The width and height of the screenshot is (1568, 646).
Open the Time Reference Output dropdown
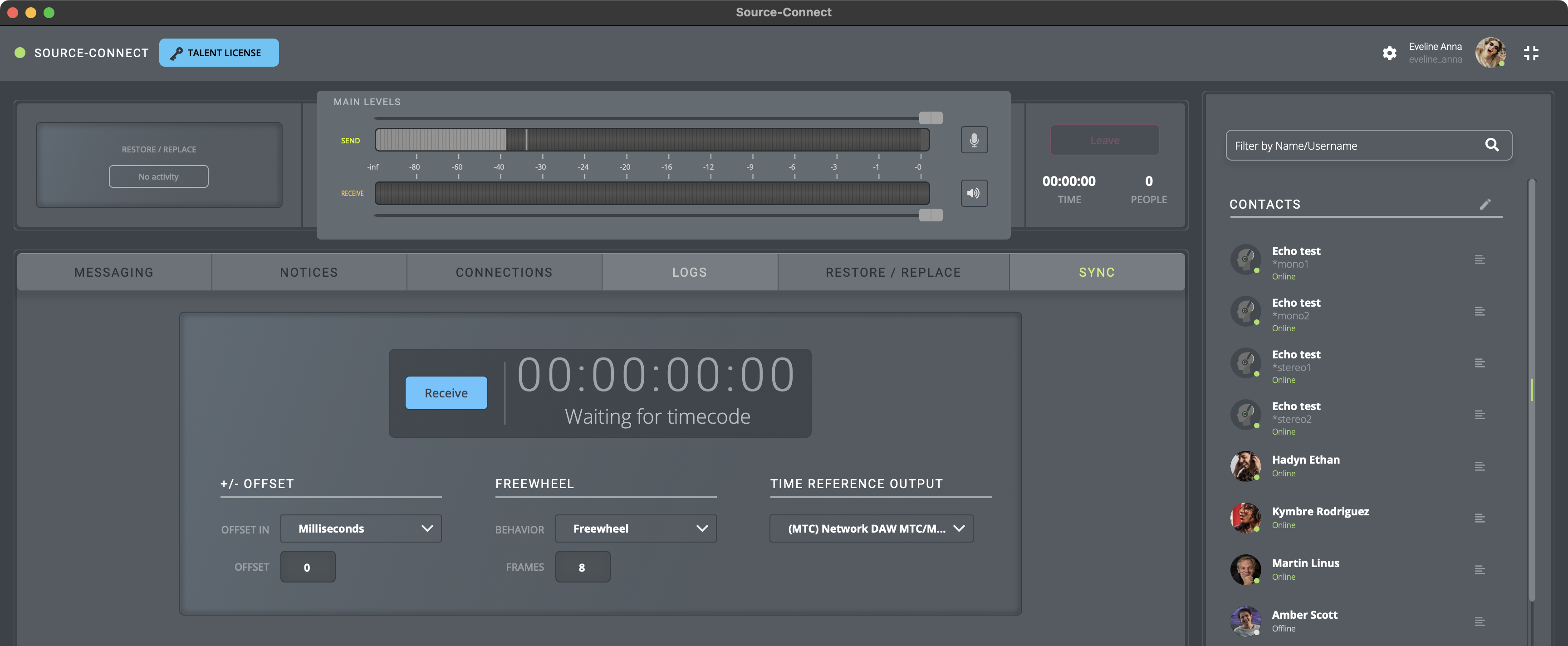[871, 529]
